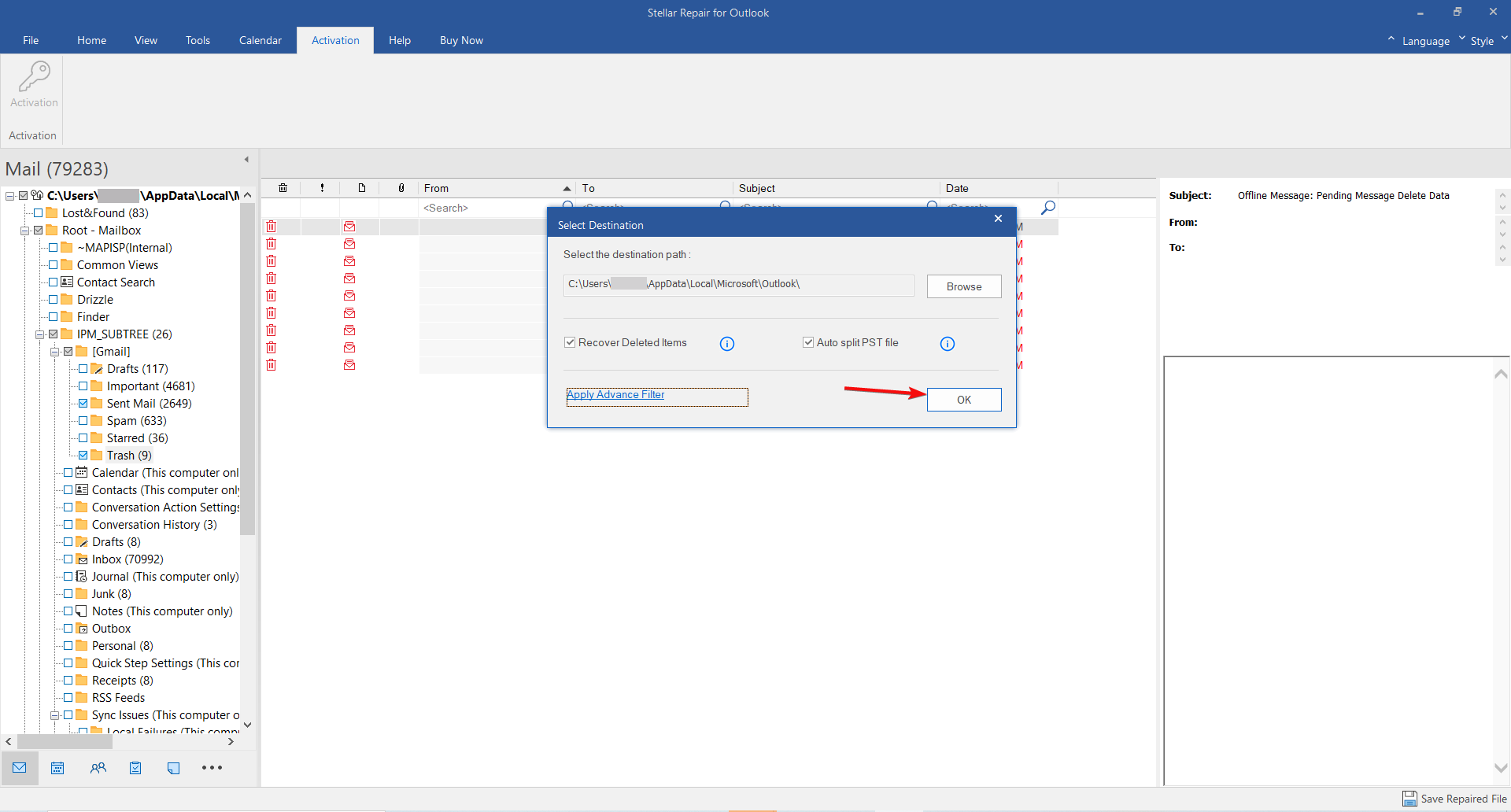Click the attachment paperclip column header
Image resolution: width=1511 pixels, height=812 pixels.
coord(401,188)
